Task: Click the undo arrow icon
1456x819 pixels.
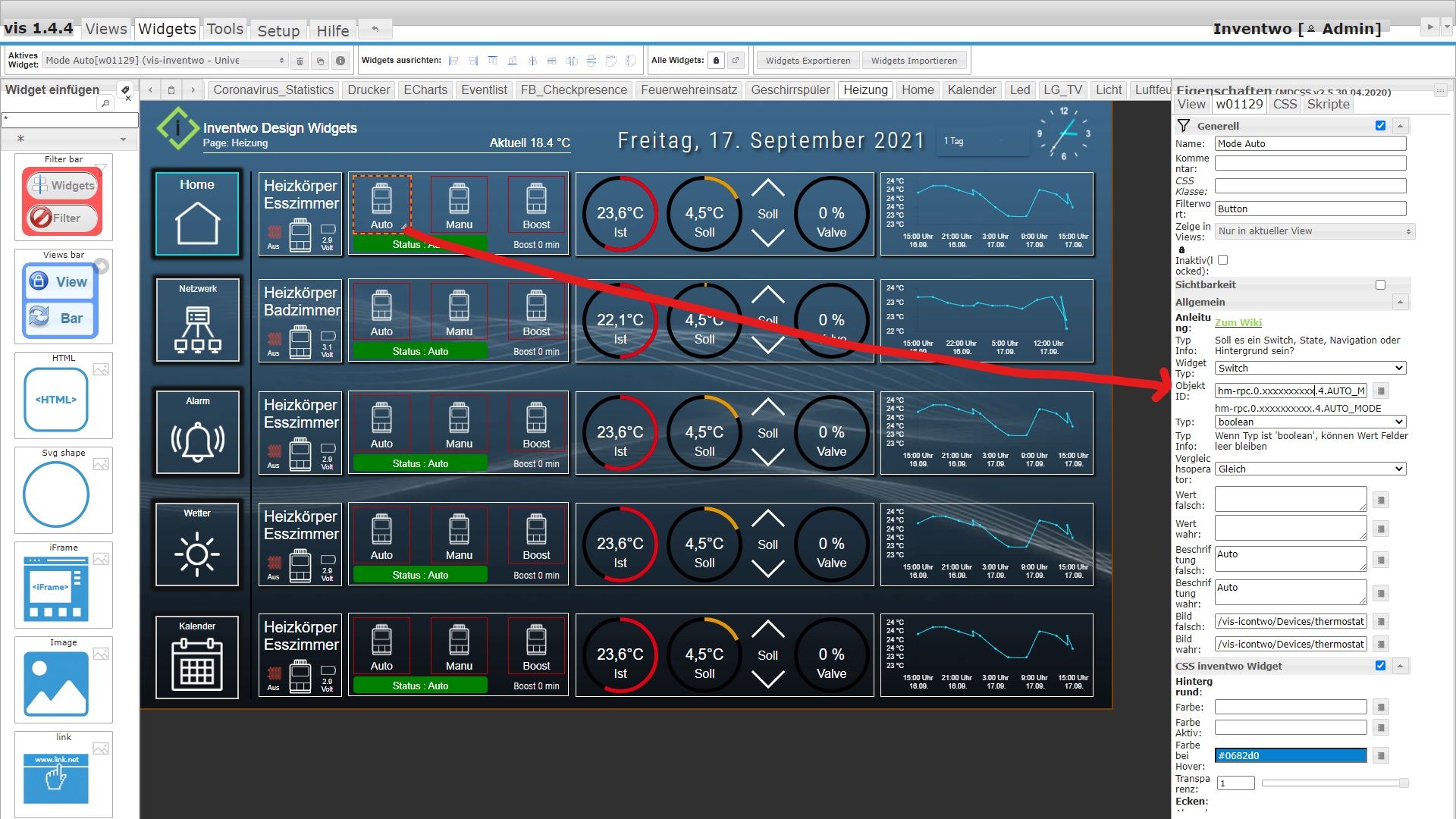Action: pos(375,29)
